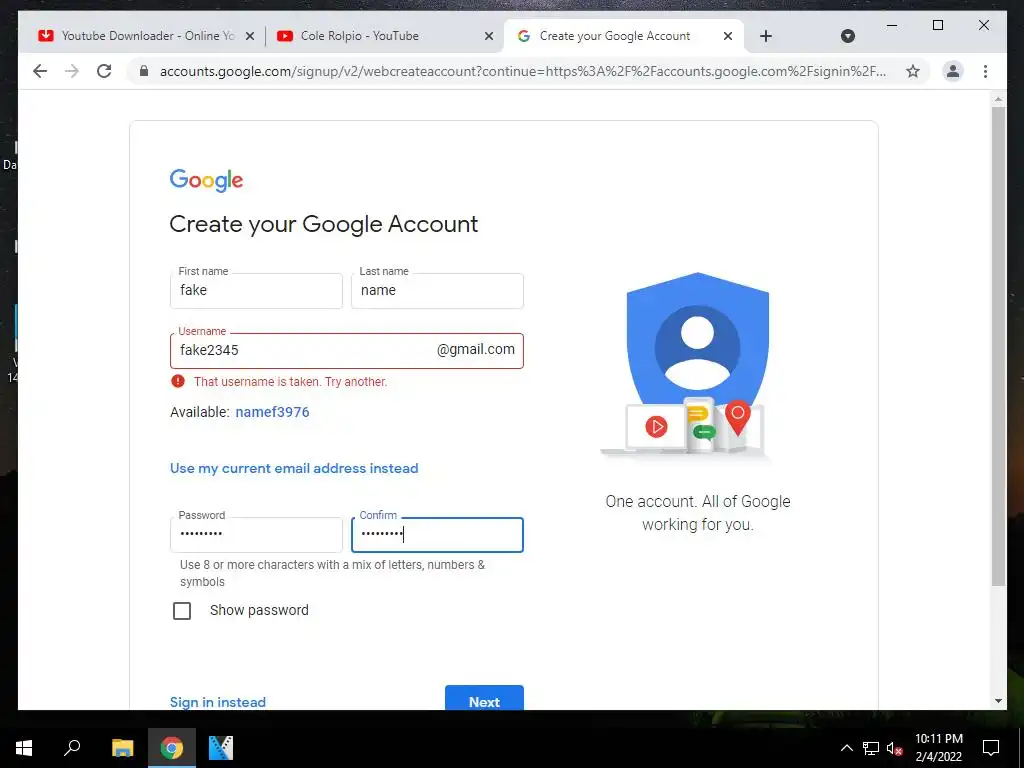This screenshot has height=768, width=1024.
Task: Click the Create your Google Account heading
Action: point(324,224)
